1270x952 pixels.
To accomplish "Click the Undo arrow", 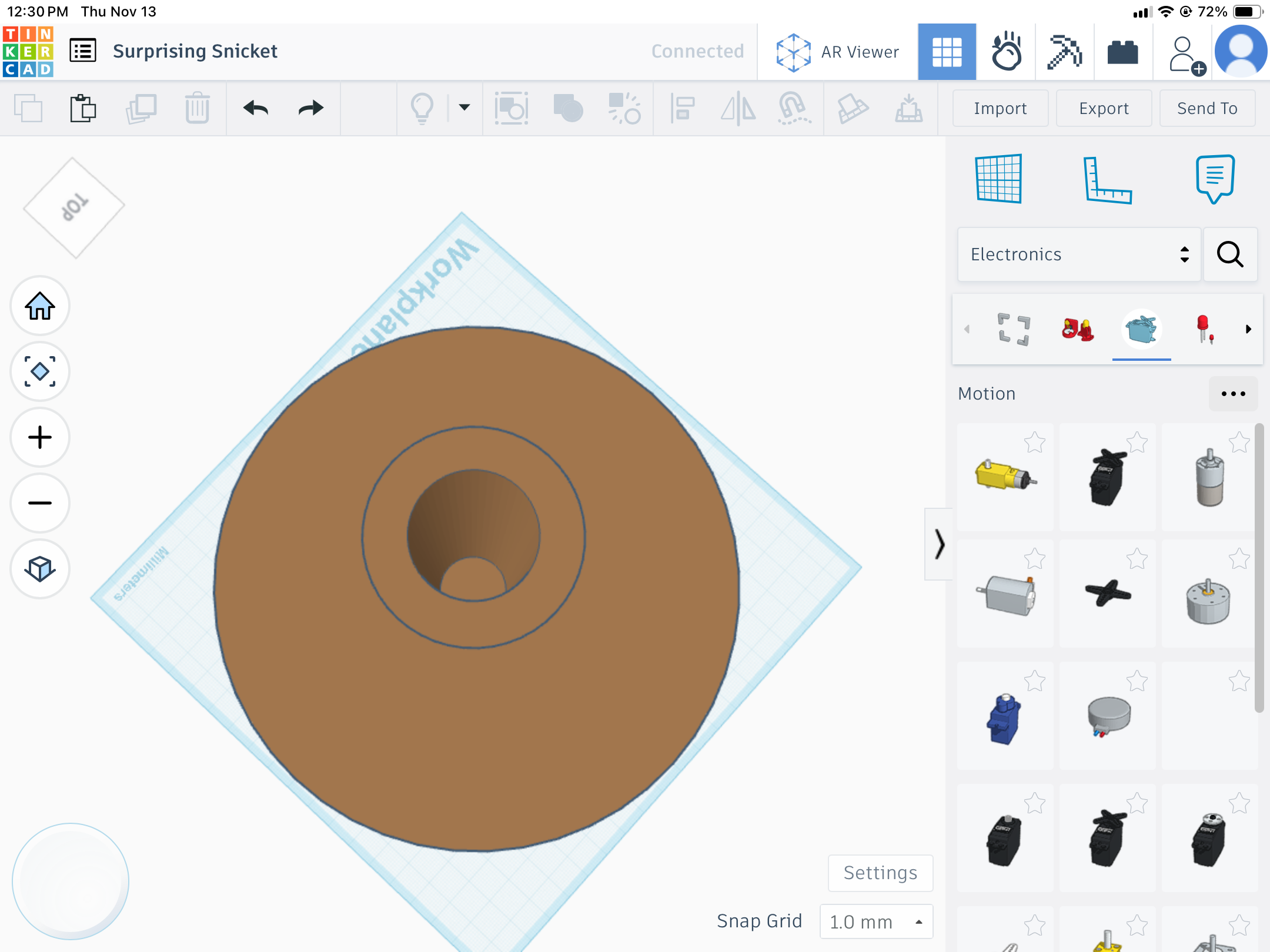I will pyautogui.click(x=256, y=108).
